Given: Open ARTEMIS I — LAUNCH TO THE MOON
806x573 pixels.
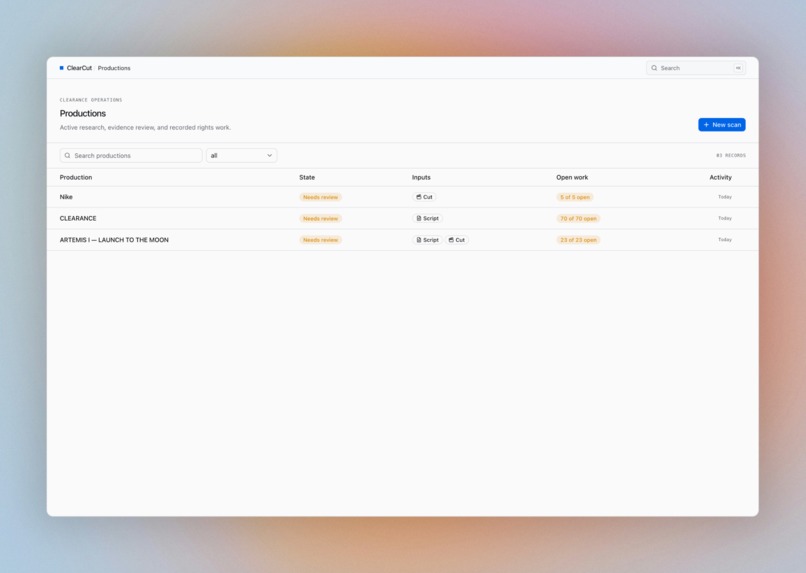Looking at the screenshot, I should (x=402, y=240).
